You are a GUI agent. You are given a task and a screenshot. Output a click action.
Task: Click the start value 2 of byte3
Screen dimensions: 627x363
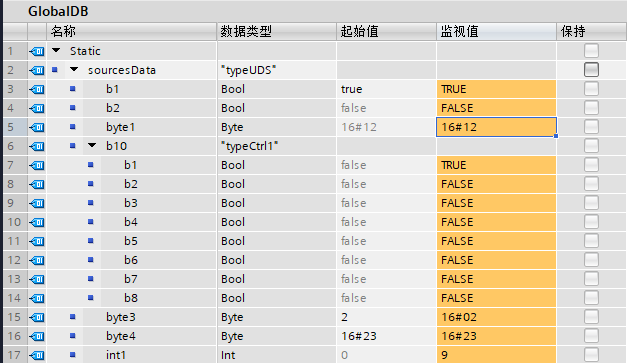click(x=386, y=317)
